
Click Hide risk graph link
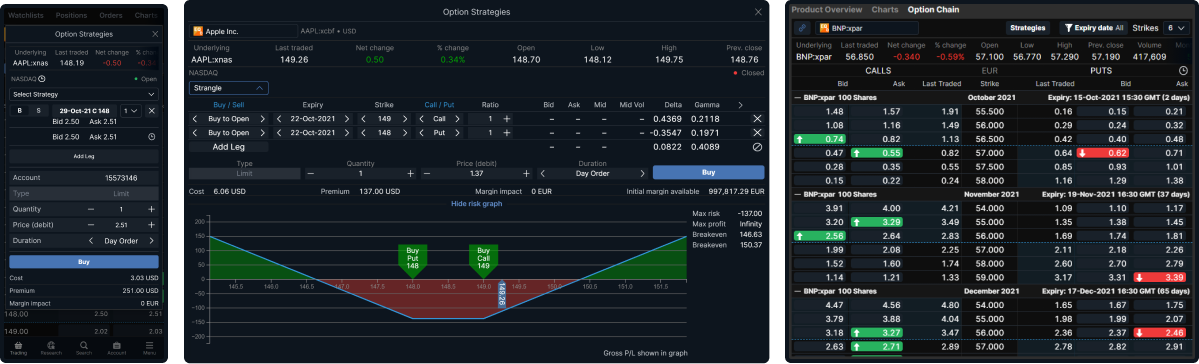pos(476,204)
